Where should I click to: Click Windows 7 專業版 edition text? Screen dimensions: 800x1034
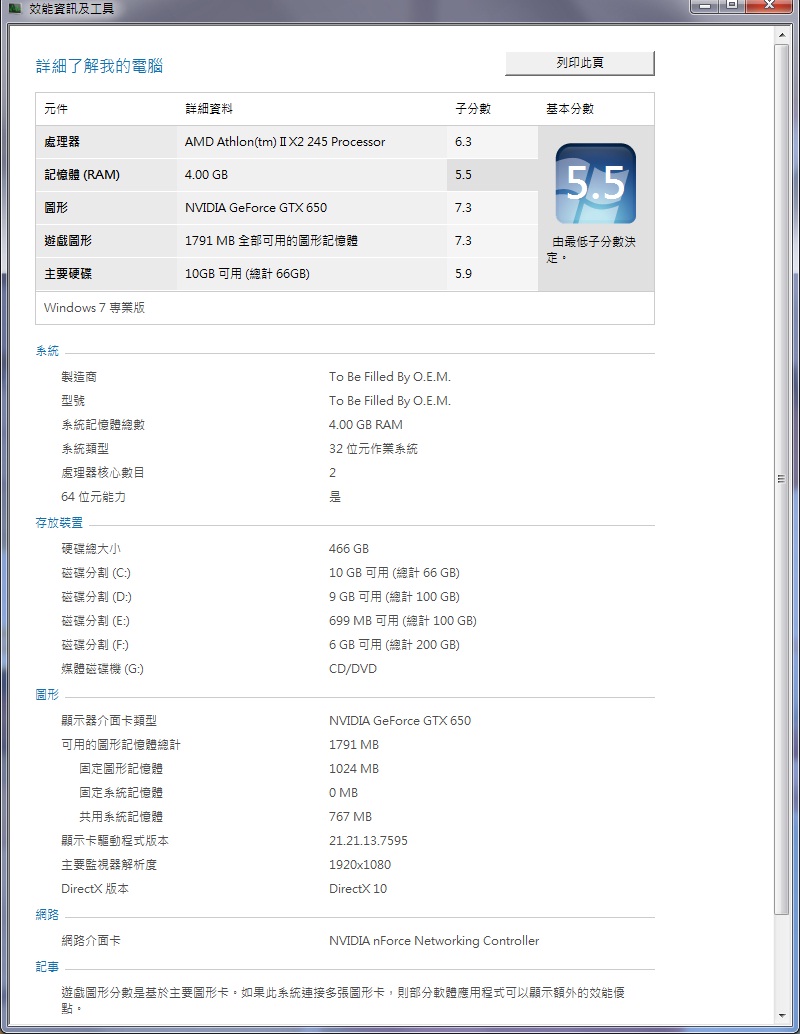pos(94,308)
